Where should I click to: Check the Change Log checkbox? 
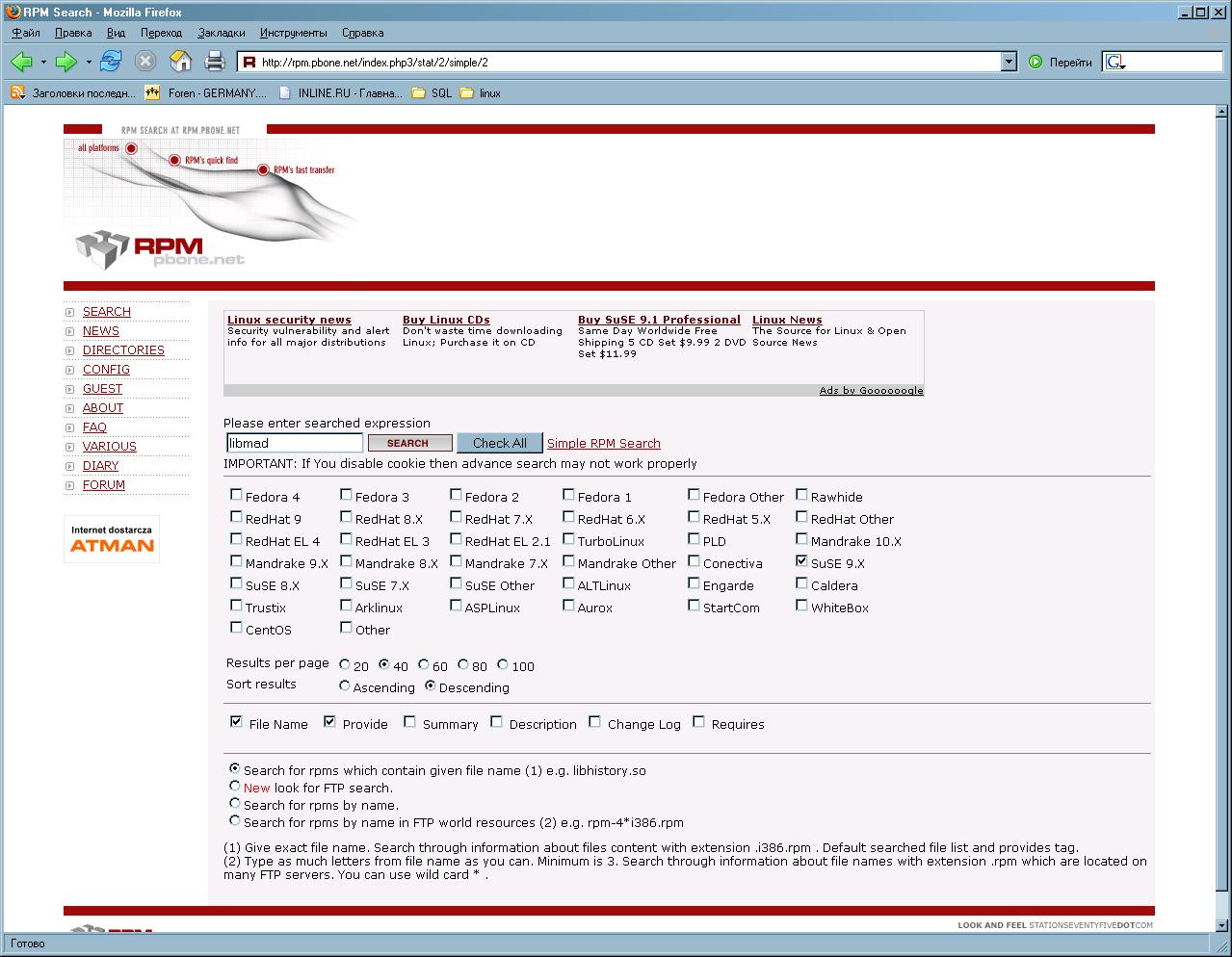coord(594,722)
